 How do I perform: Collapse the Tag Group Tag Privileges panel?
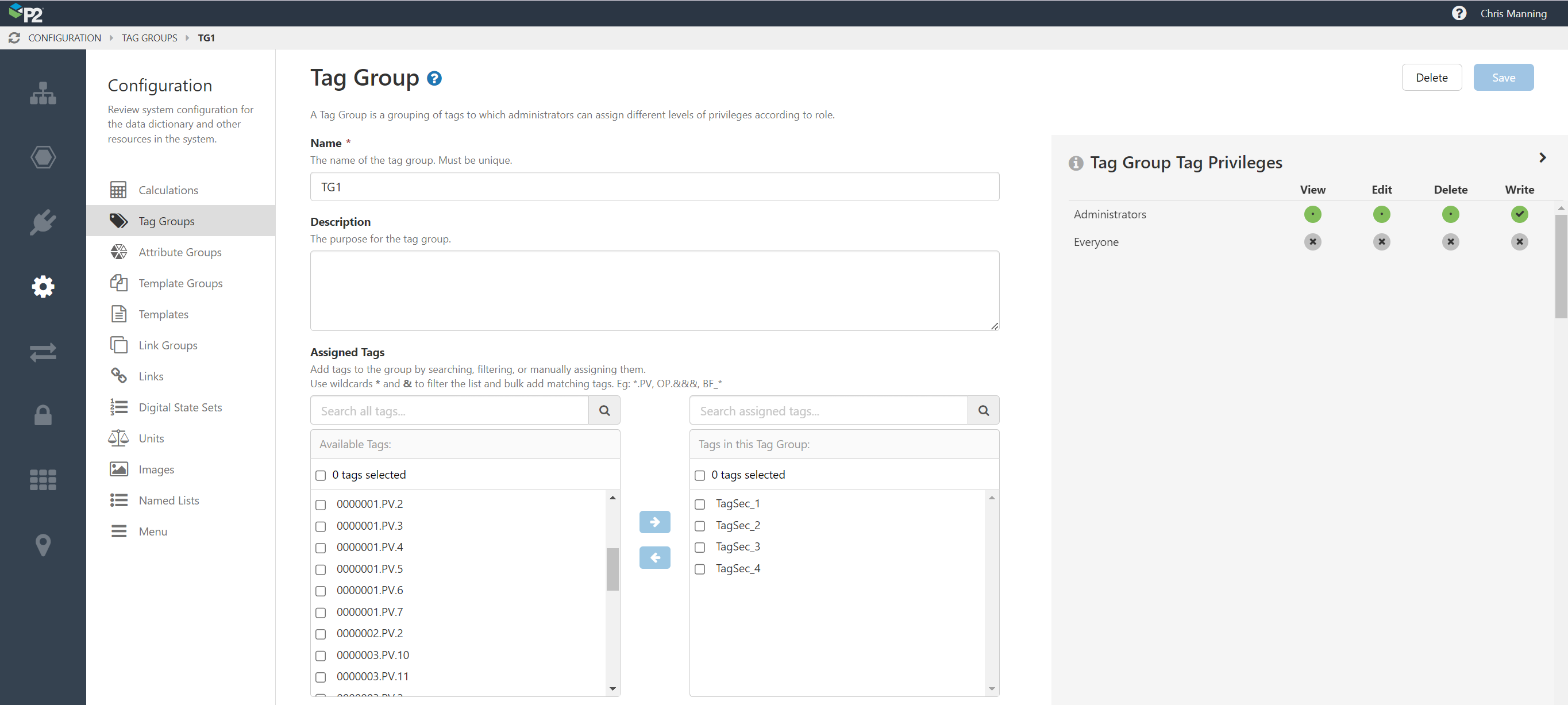(x=1543, y=157)
